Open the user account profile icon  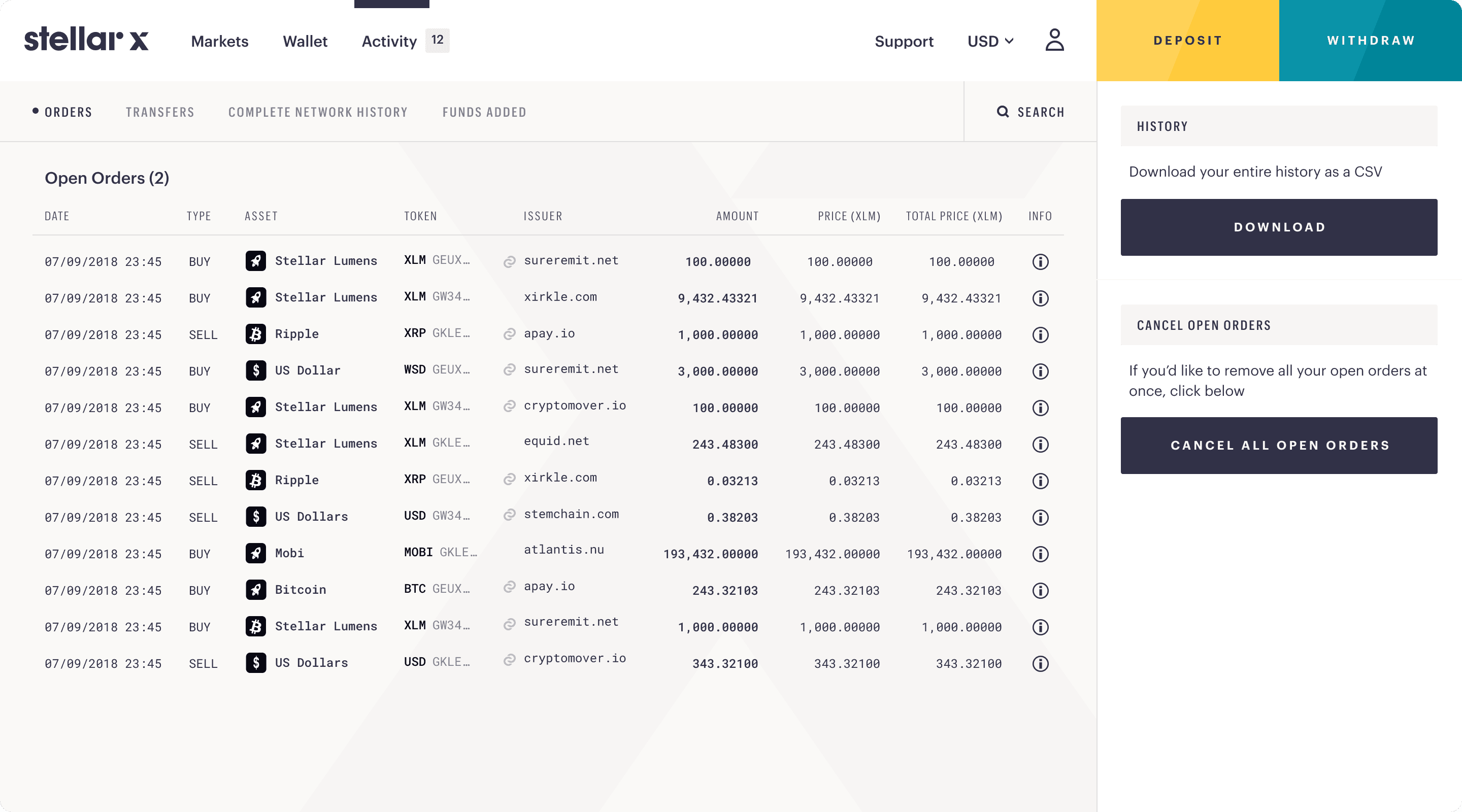coord(1054,40)
